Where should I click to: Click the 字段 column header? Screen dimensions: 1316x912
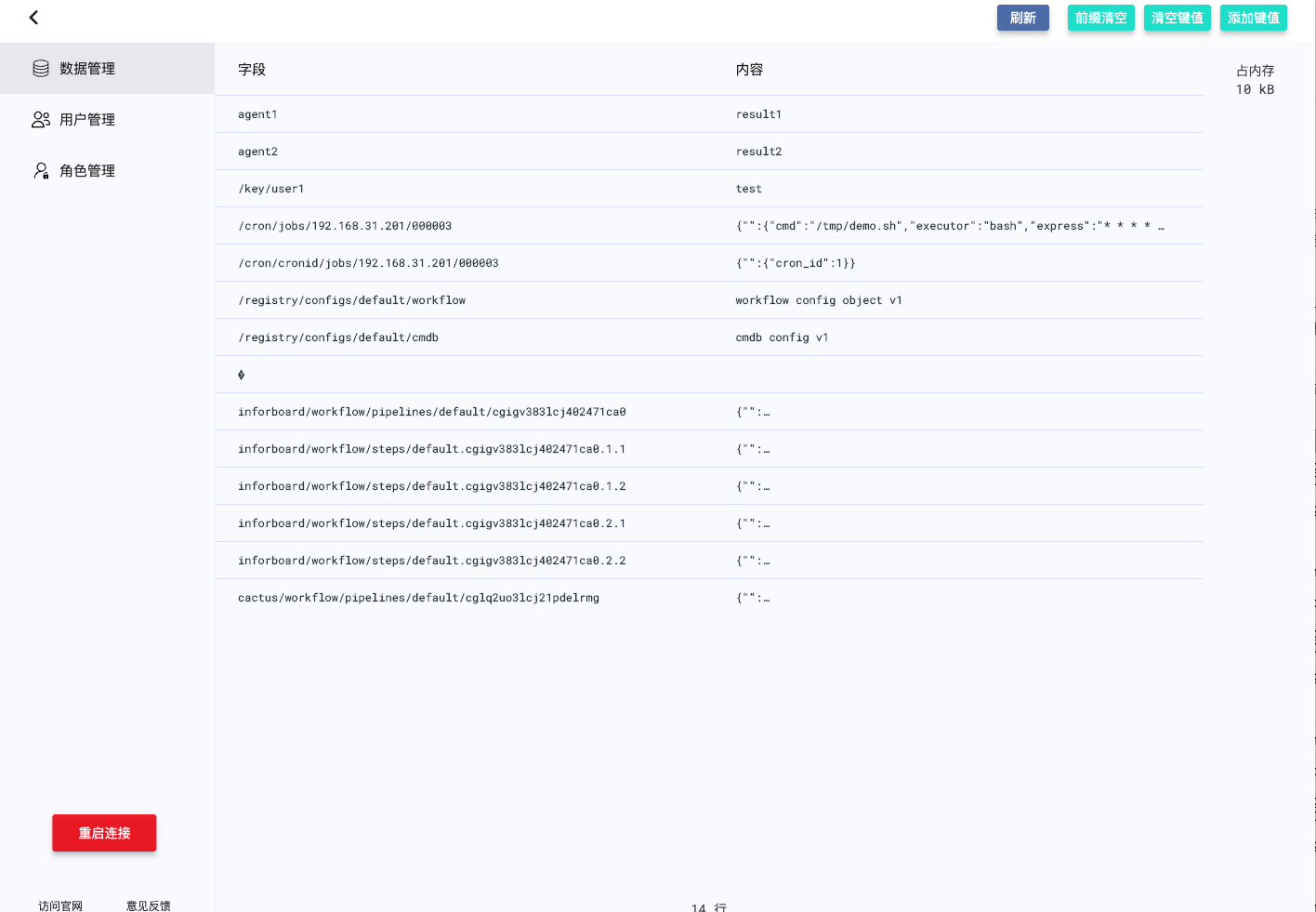[252, 70]
